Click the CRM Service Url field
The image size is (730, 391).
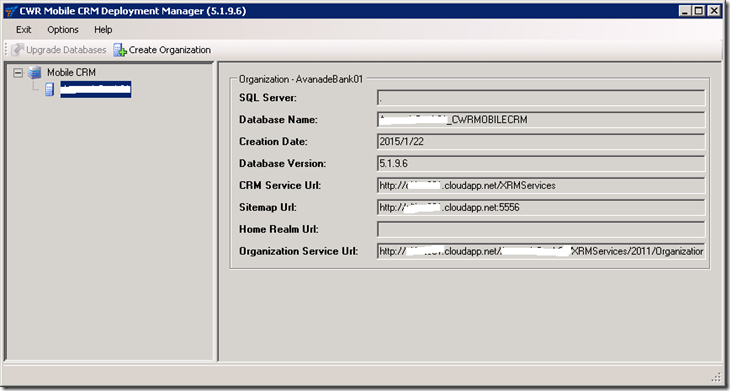tap(541, 185)
